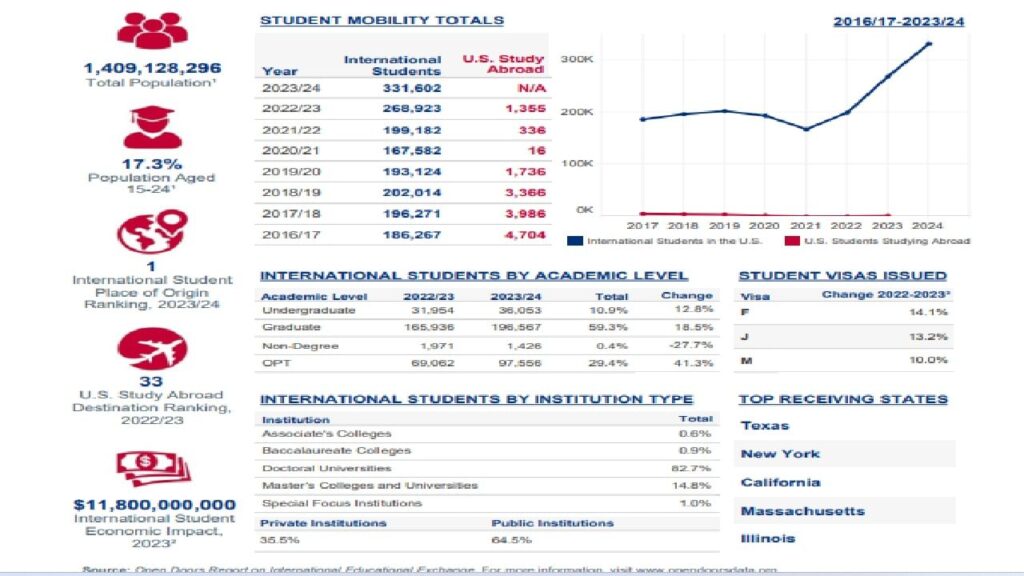Viewport: 1024px width, 576px height.
Task: Select the international students value 331,602
Action: (412, 88)
